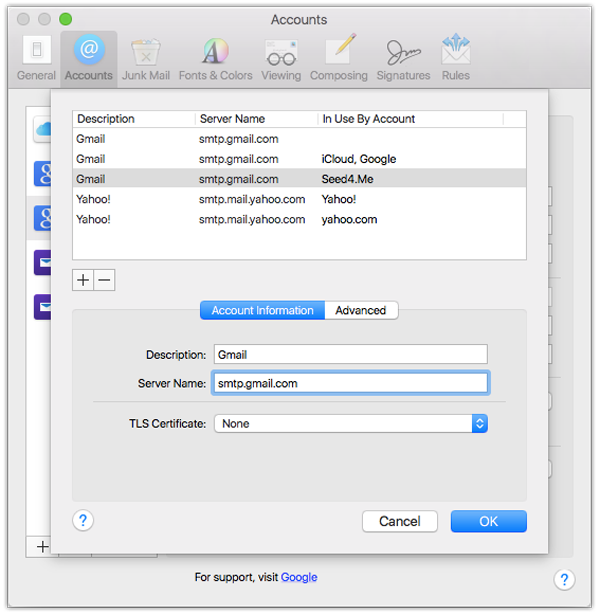
Task: Select the Gmail row used by Seed4.Me
Action: [299, 179]
